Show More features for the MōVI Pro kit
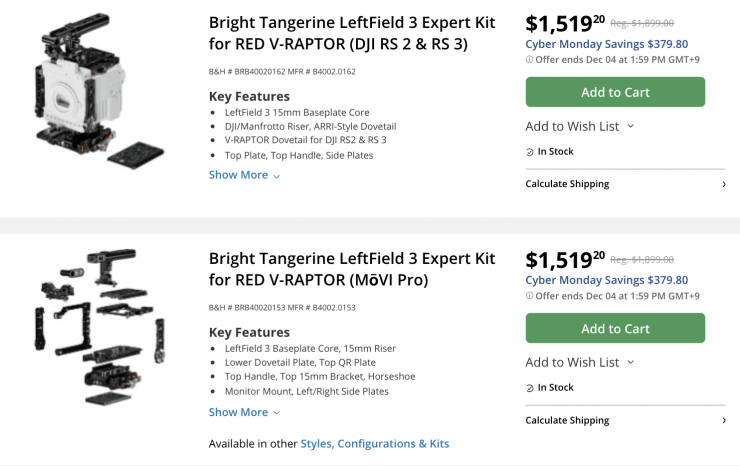740x466 pixels. (244, 411)
